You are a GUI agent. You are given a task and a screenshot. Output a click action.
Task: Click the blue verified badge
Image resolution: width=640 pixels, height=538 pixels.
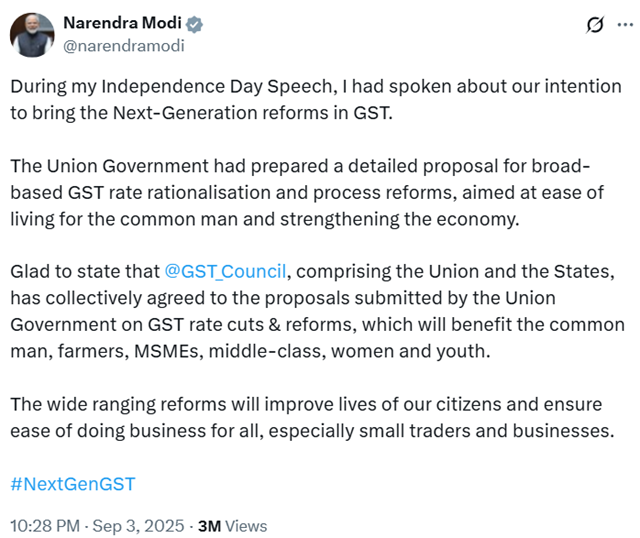click(x=194, y=24)
